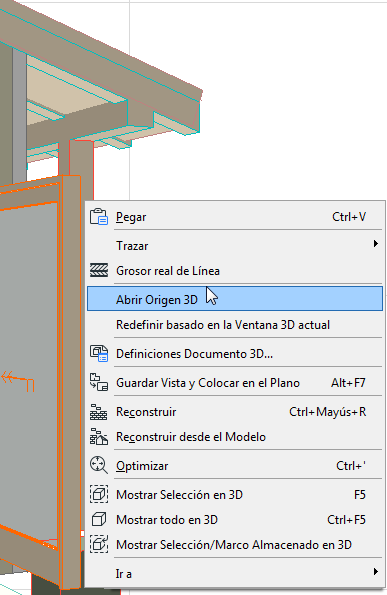Click the Ctrl+V shortcut label
This screenshot has width=387, height=595.
pos(349,217)
